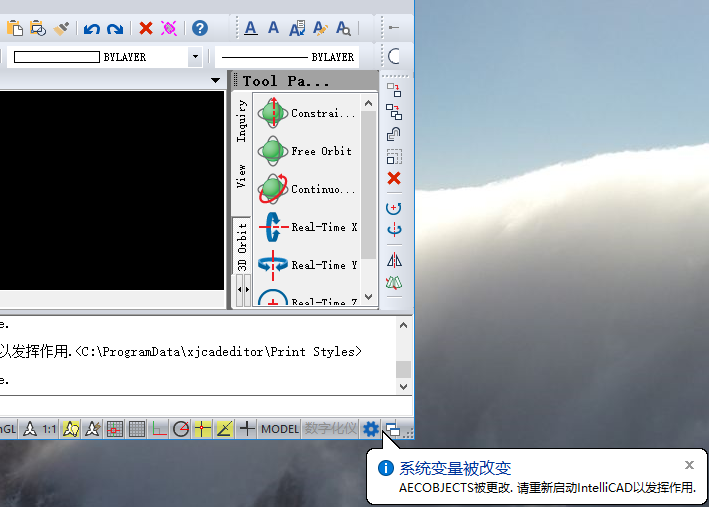The height and width of the screenshot is (509, 709).
Task: Open the color BYLAYER dropdown arrow
Action: (x=195, y=57)
